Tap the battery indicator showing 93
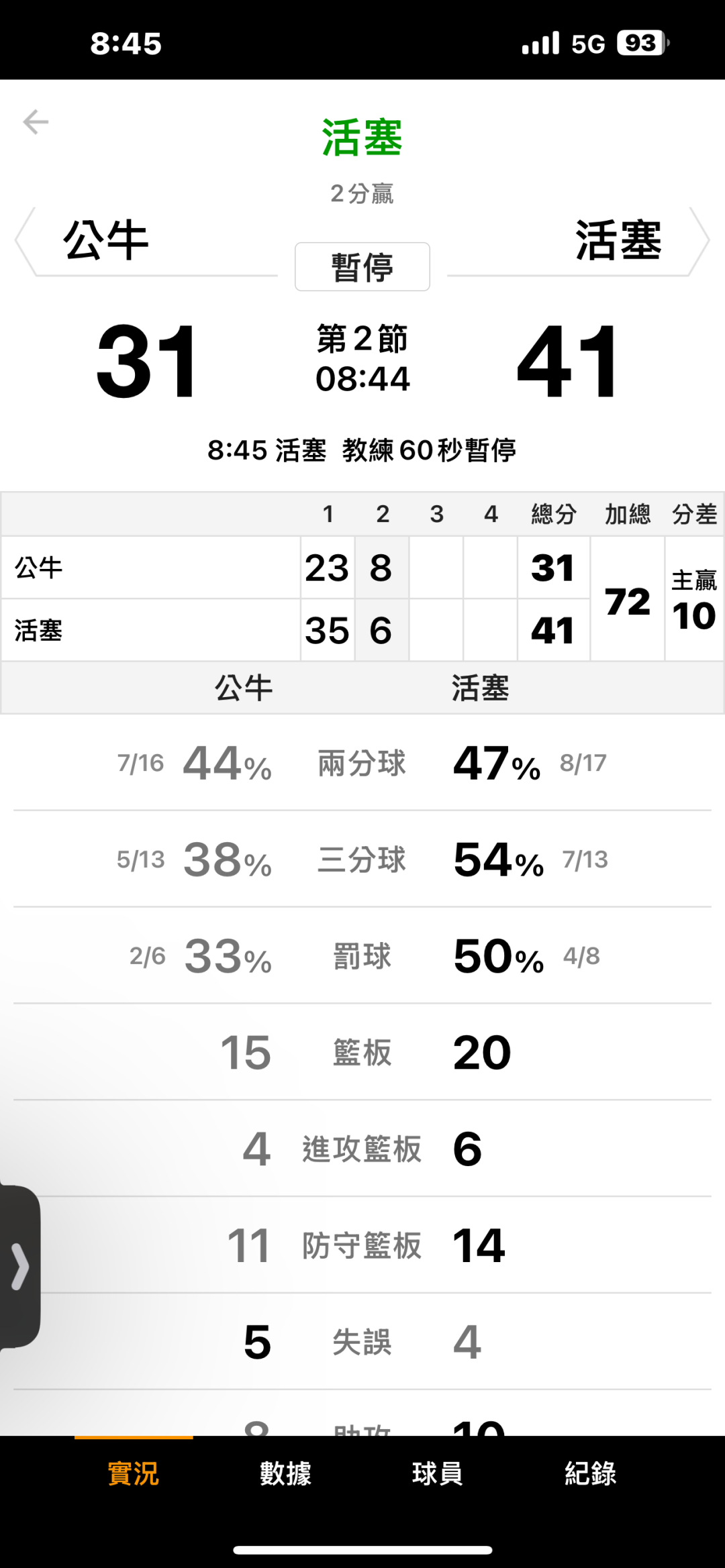This screenshot has width=725, height=1568. [x=642, y=44]
